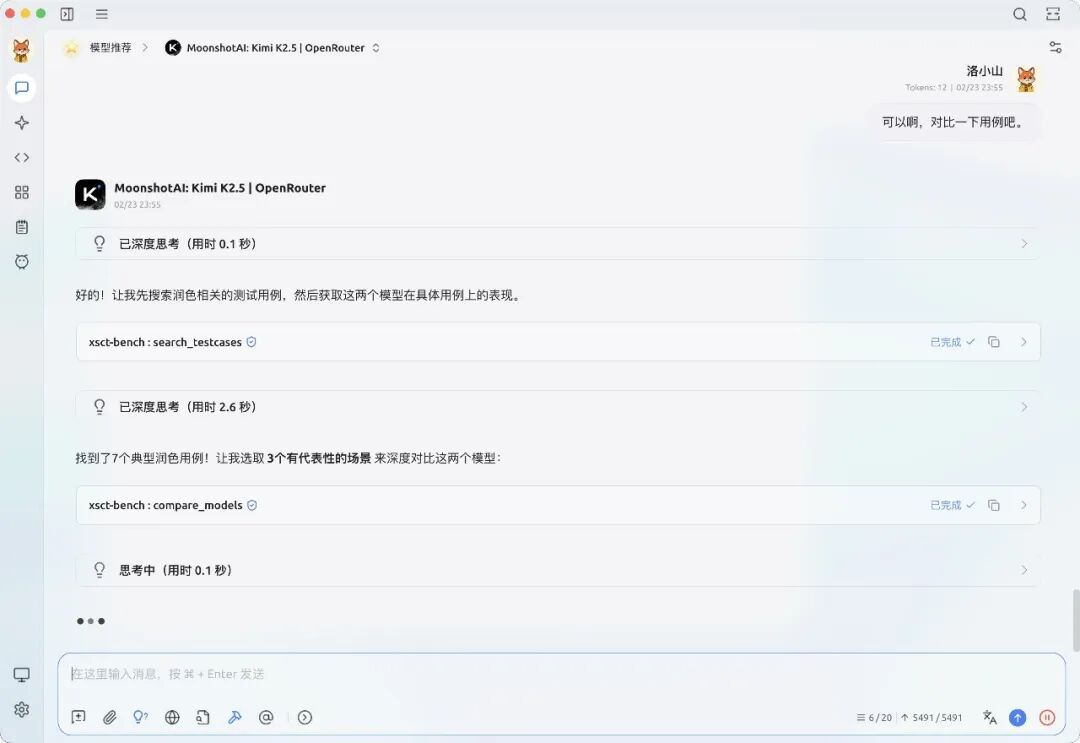
Task: Click the translate icon near send button
Action: 988,717
